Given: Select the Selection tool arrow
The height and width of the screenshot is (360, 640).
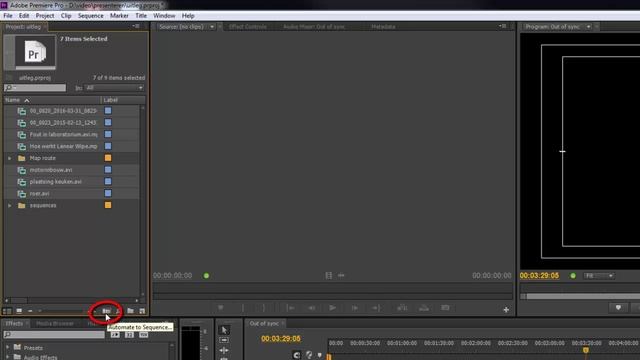Looking at the screenshot, I should tap(224, 330).
